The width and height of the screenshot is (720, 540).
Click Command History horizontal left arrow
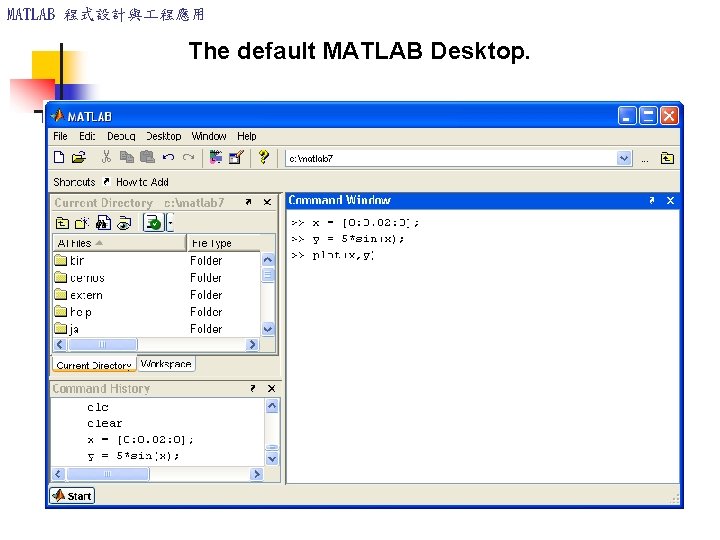[x=58, y=474]
